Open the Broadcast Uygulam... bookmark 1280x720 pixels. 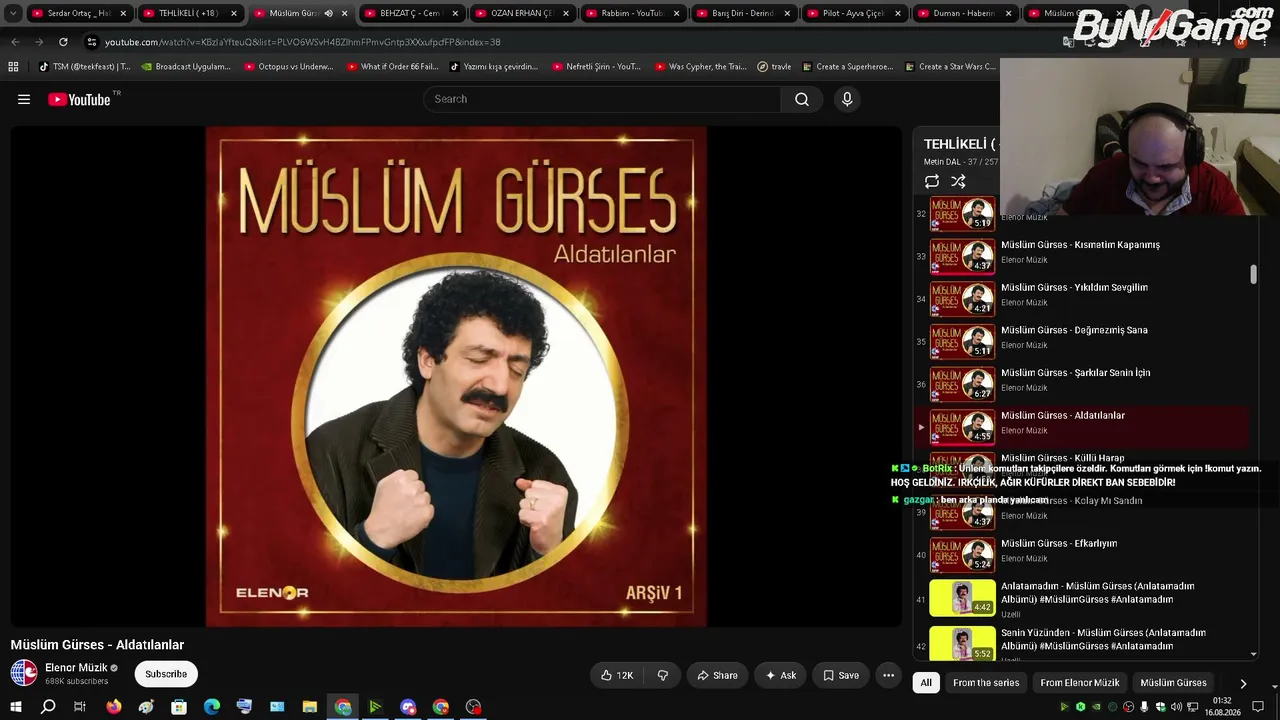coord(185,67)
